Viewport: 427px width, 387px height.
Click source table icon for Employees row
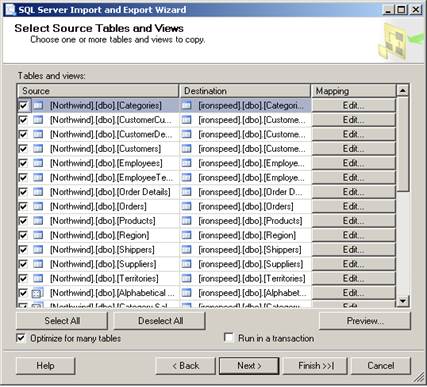pos(38,163)
